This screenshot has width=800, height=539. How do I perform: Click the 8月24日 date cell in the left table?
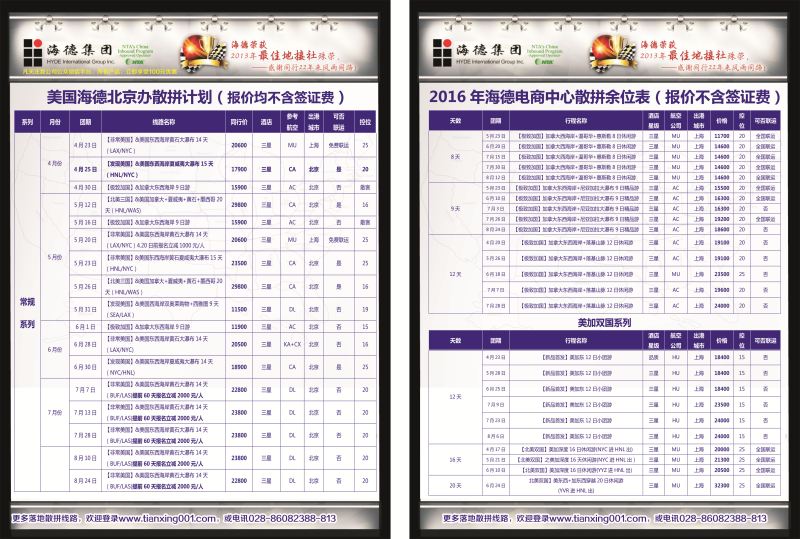[x=85, y=480]
